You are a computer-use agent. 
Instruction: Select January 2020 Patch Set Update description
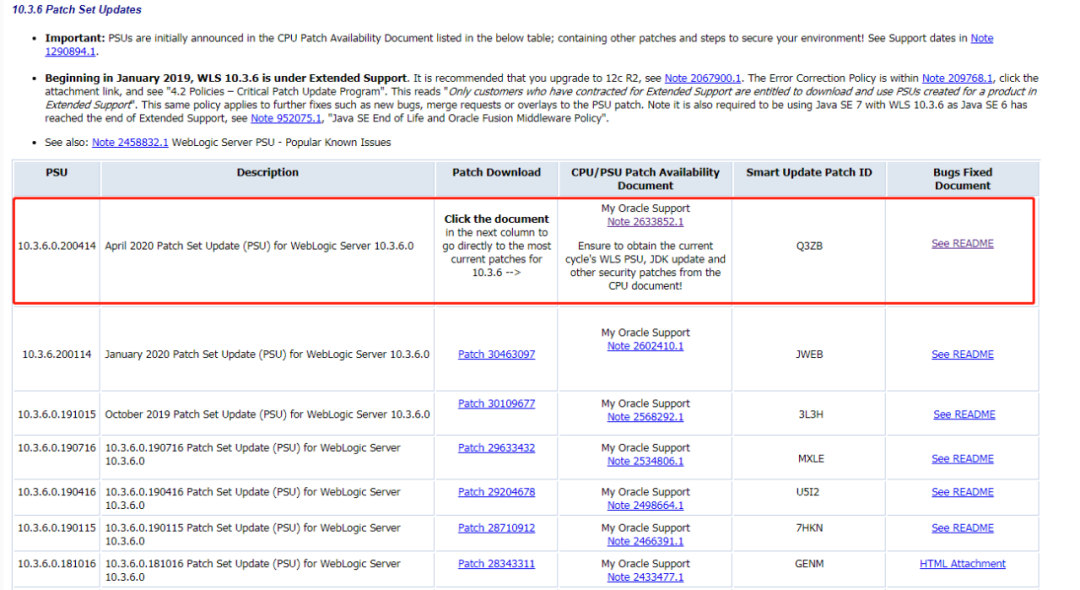[x=267, y=355]
